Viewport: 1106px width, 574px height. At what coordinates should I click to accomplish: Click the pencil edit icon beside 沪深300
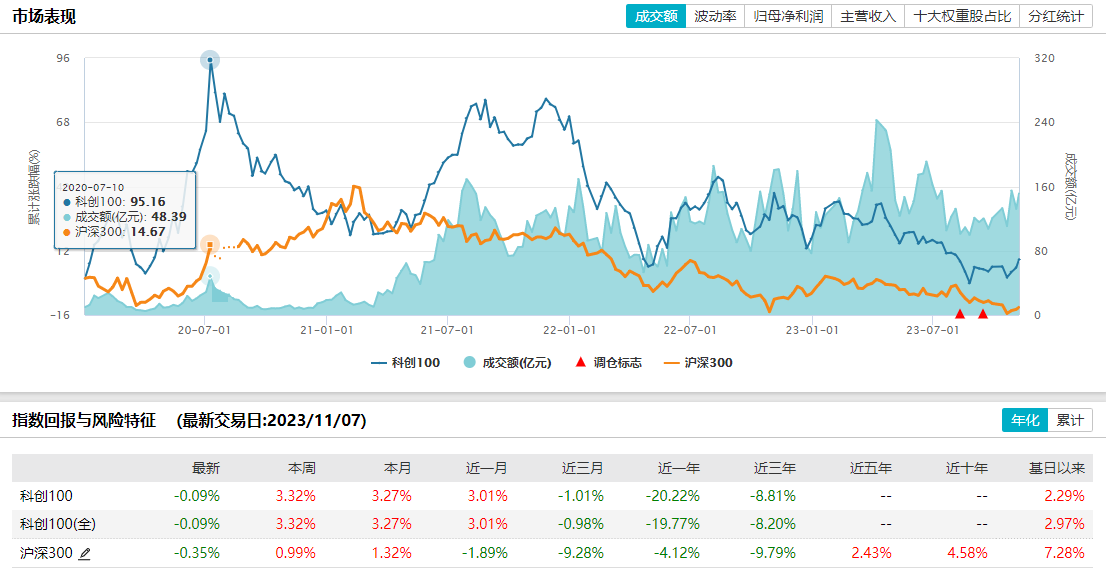84,553
